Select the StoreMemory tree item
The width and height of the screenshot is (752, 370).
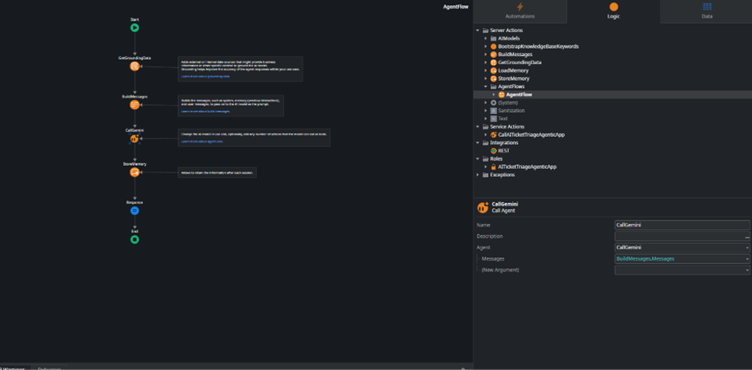coord(514,79)
